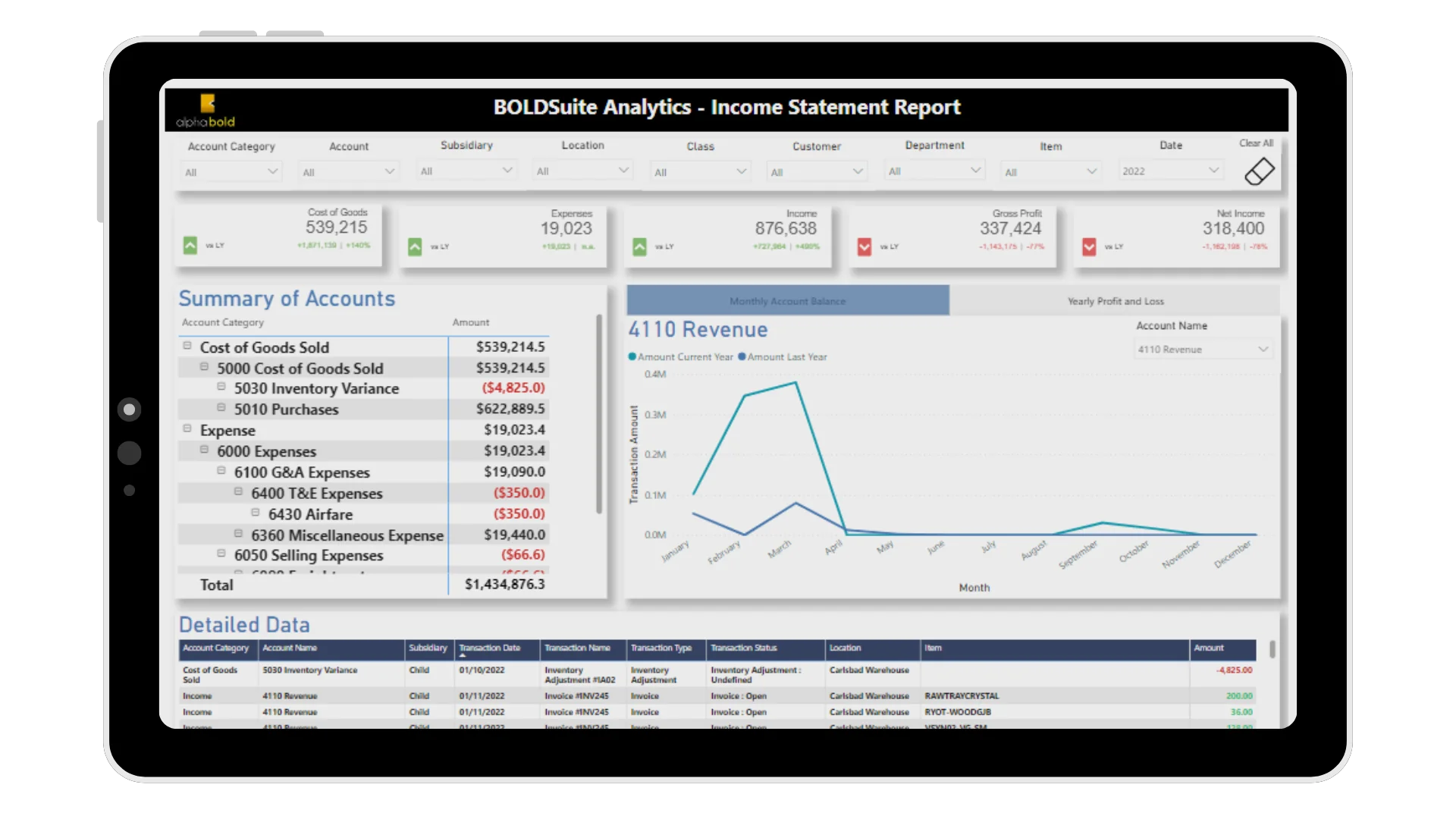Image resolution: width=1456 pixels, height=819 pixels.
Task: Toggle the Amount Last Year legend marker
Action: tap(742, 357)
